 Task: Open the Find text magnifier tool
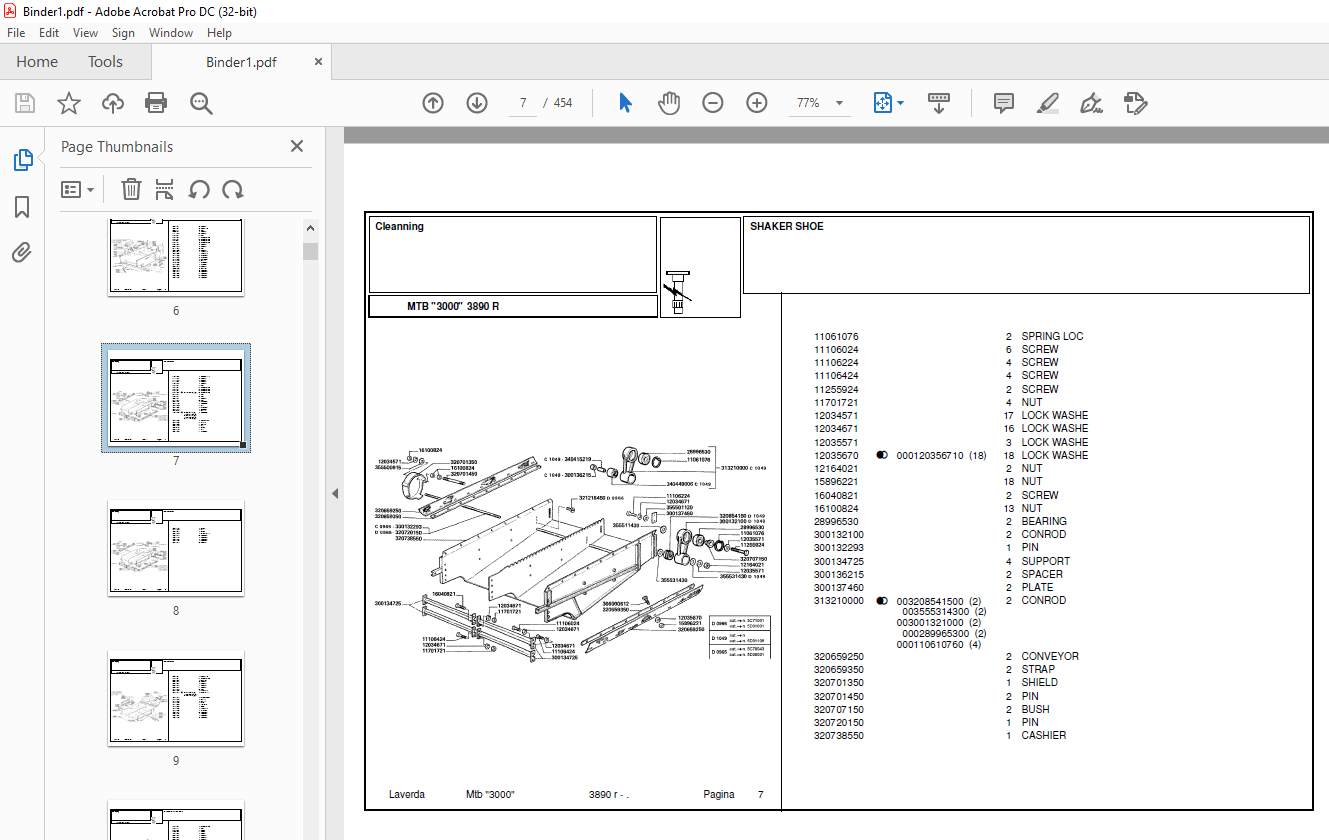click(x=201, y=103)
